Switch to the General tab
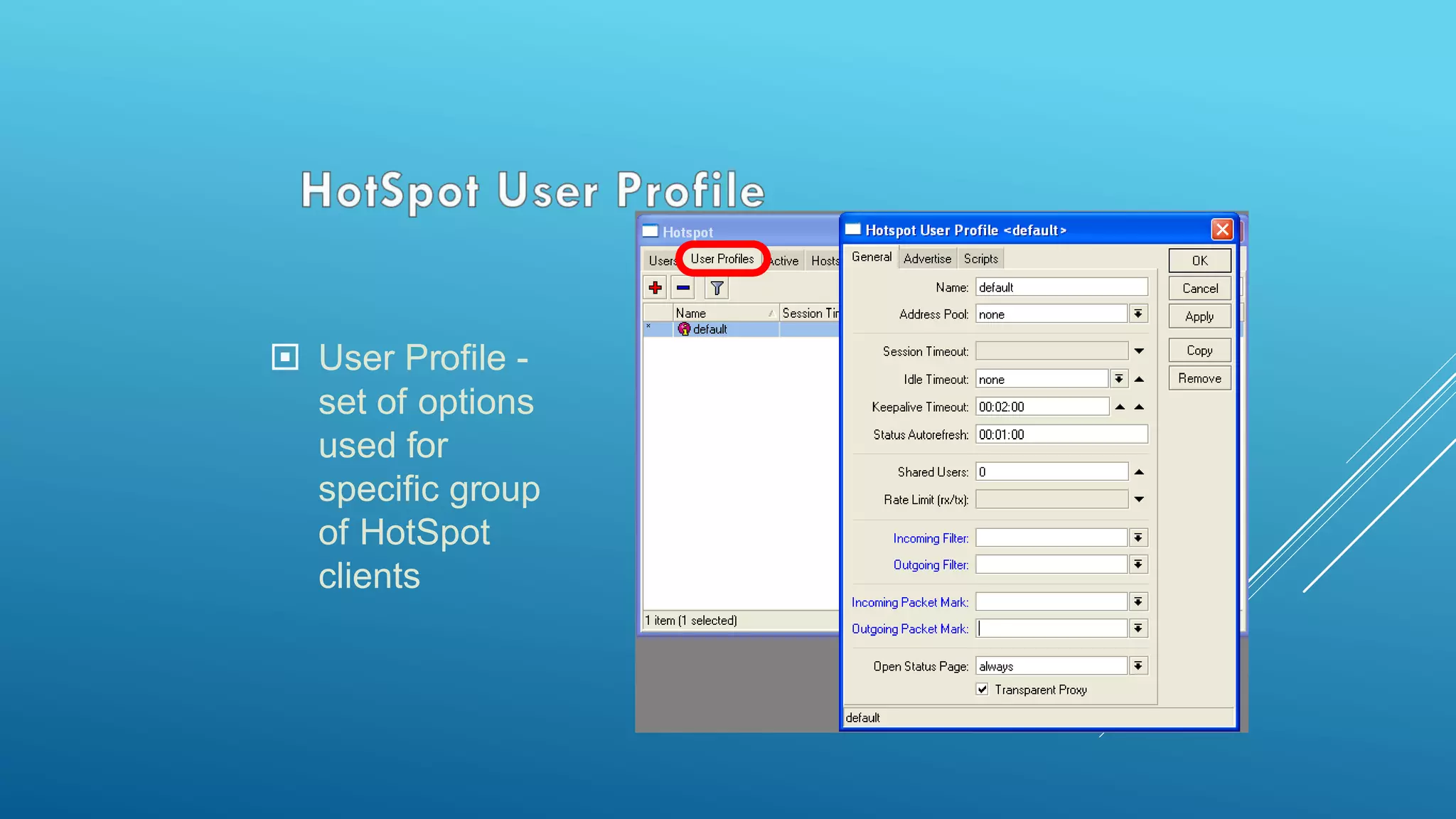 click(871, 257)
